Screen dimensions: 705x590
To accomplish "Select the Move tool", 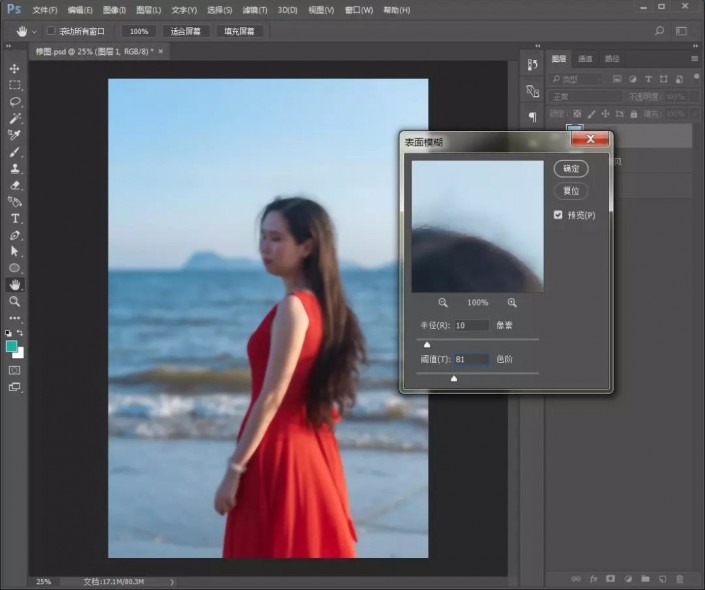I will coord(14,68).
